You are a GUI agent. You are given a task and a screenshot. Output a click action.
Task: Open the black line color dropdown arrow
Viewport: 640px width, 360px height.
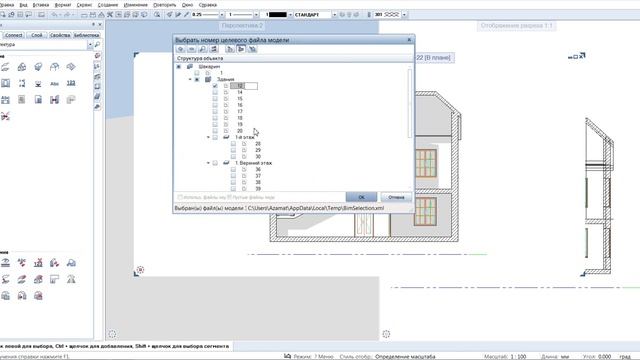click(x=290, y=15)
